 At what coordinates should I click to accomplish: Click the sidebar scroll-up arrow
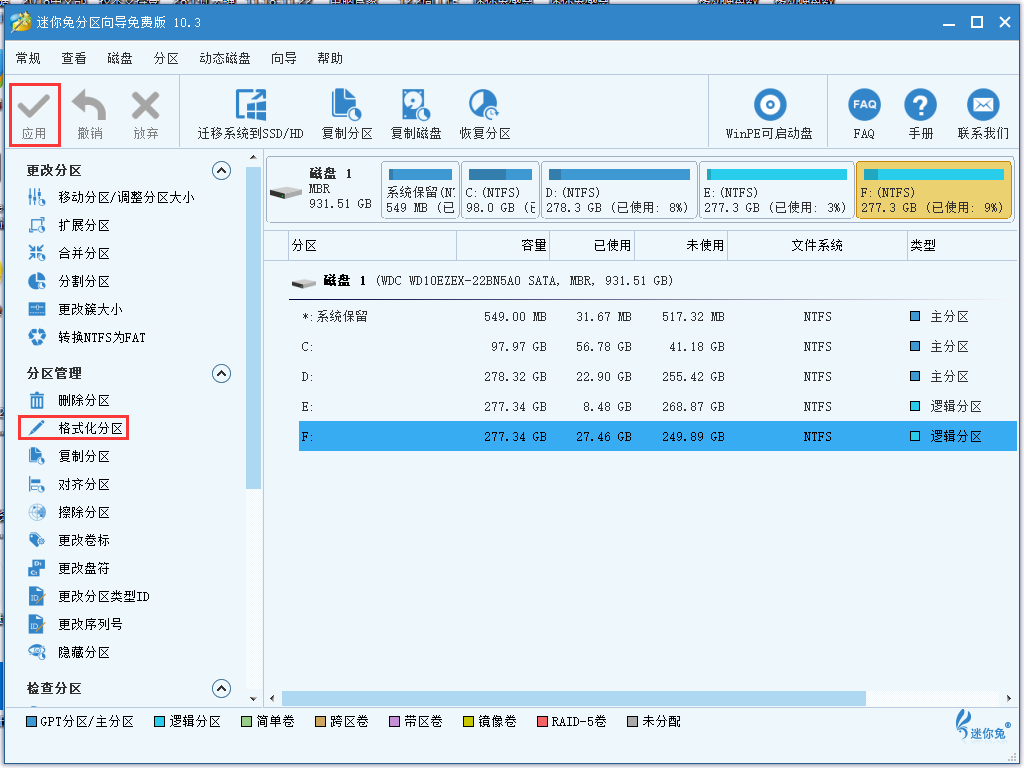[253, 158]
